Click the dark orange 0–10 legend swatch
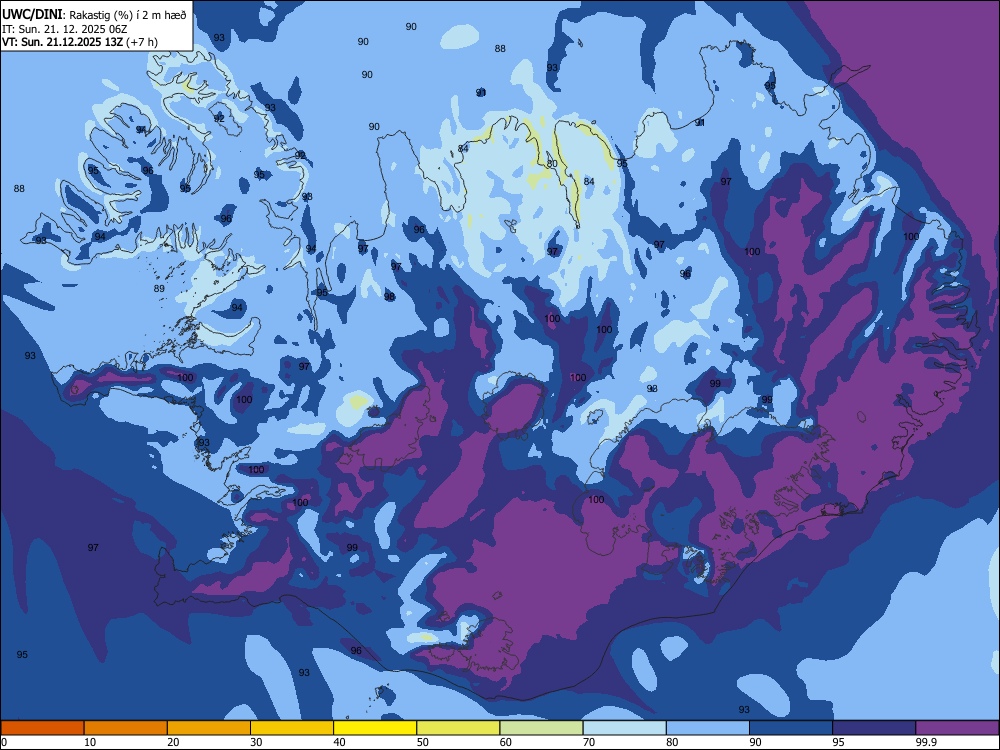This screenshot has width=1000, height=750. coord(42,728)
